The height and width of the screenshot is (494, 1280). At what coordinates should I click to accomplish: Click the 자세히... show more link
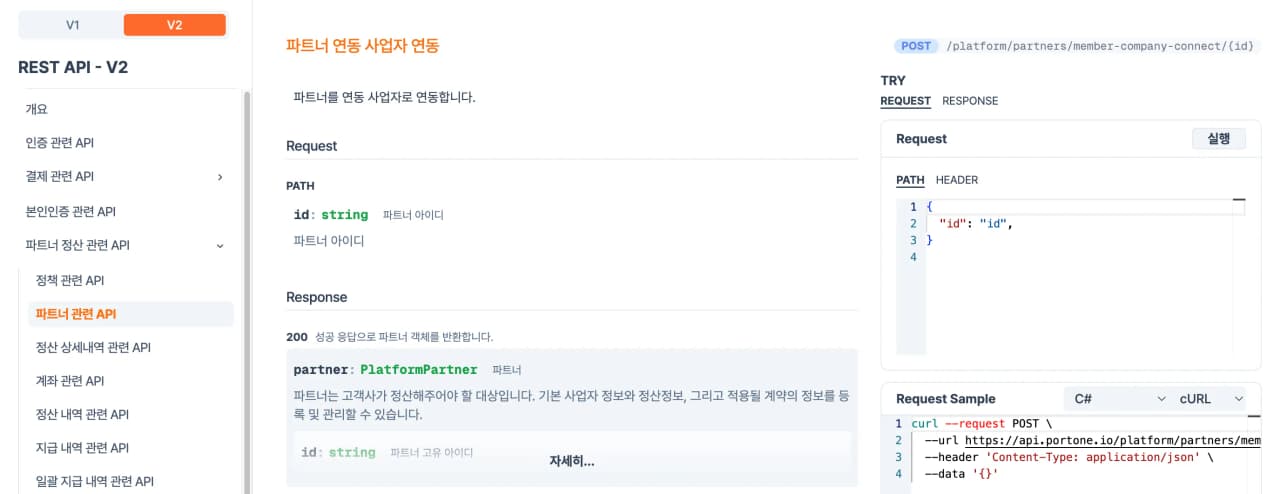click(x=571, y=461)
